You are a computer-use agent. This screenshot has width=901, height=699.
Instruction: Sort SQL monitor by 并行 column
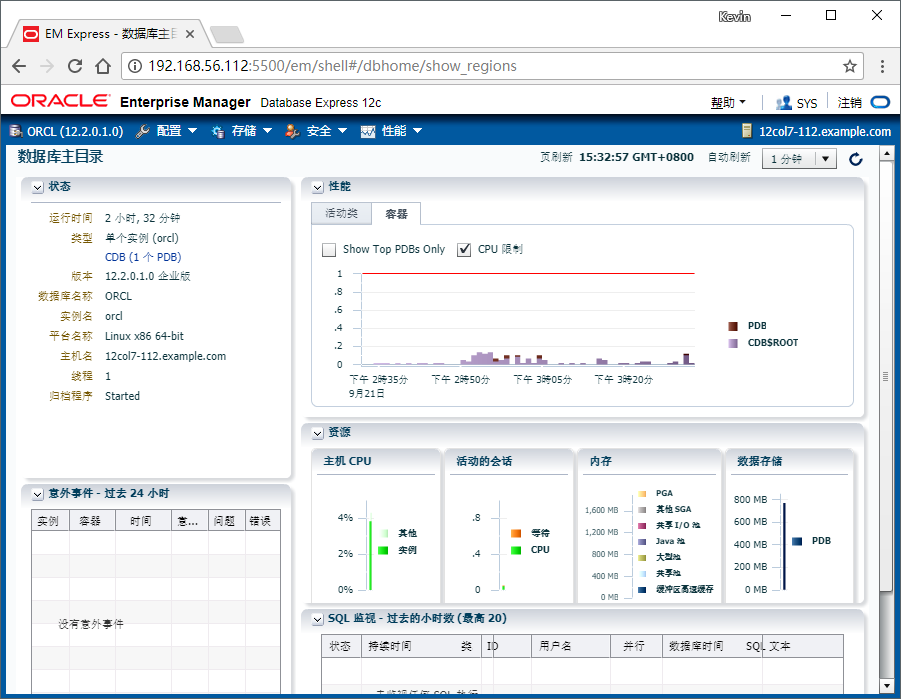pyautogui.click(x=636, y=646)
